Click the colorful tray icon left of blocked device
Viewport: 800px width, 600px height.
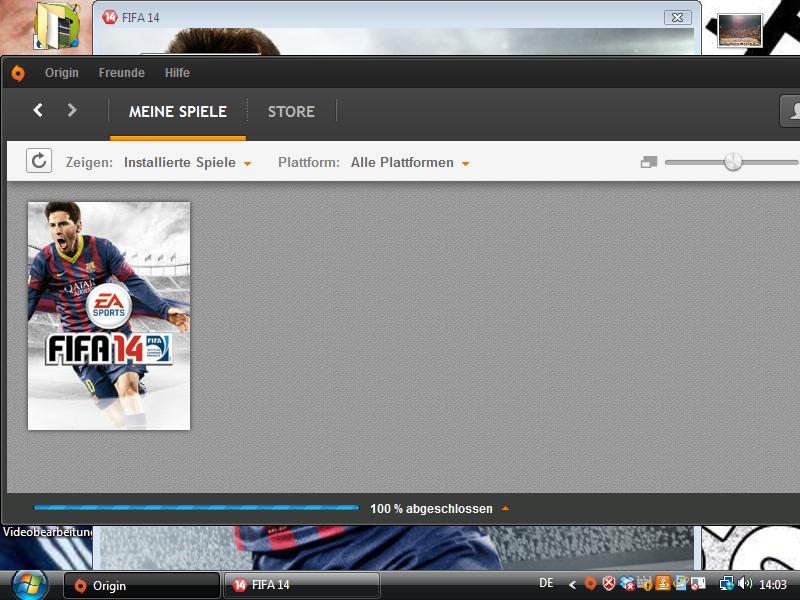(680, 584)
